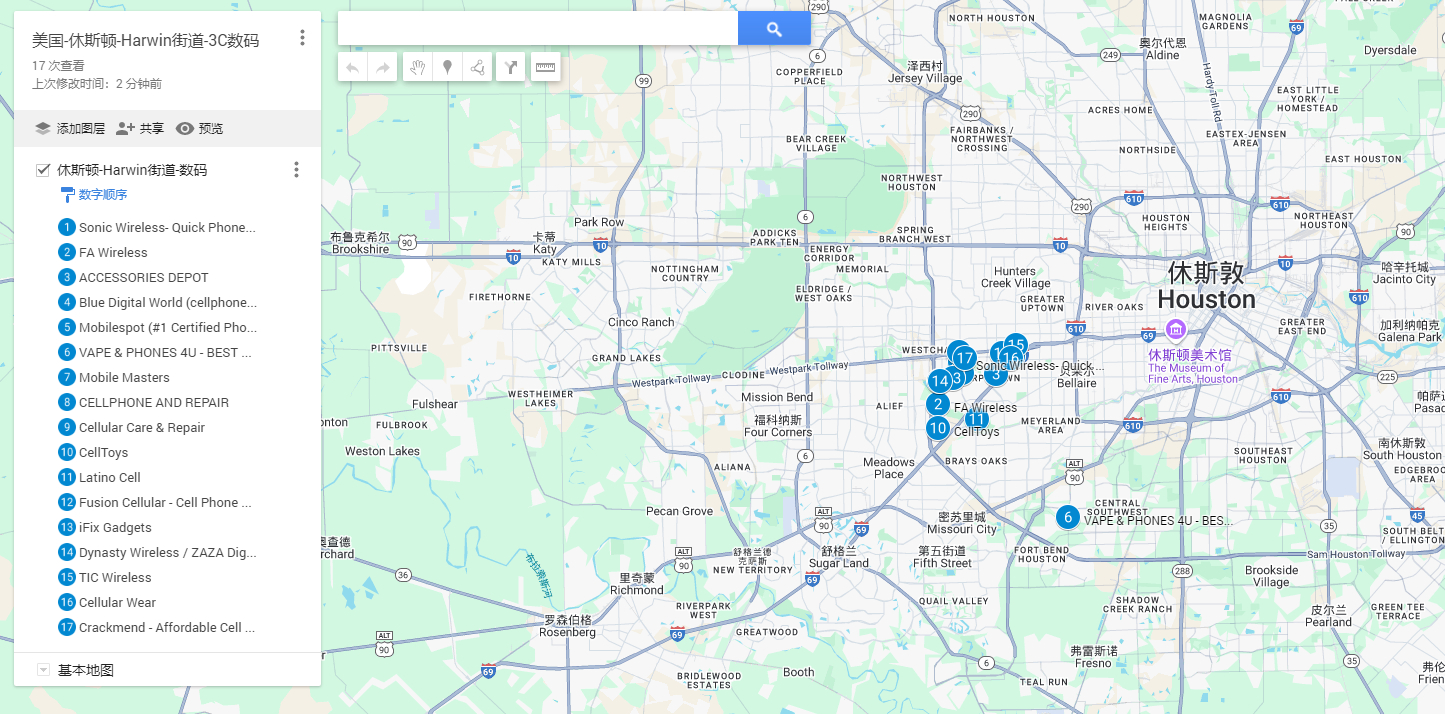Click the blue search magnifier button

774,29
